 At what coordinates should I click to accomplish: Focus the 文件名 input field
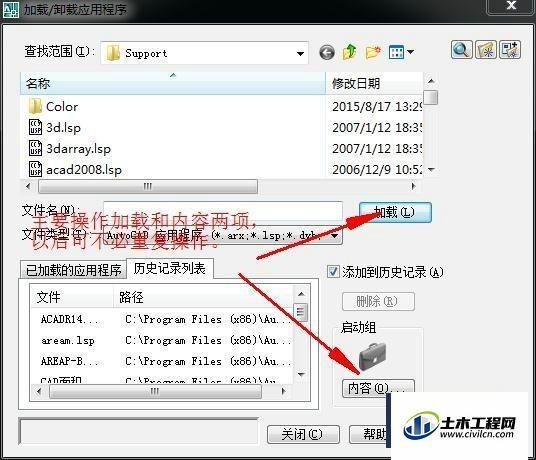point(223,211)
